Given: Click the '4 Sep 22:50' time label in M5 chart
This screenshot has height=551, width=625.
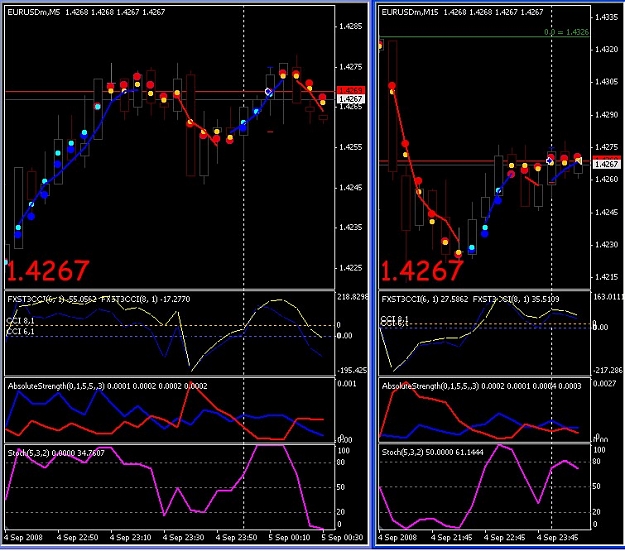Looking at the screenshot, I should point(78,537).
